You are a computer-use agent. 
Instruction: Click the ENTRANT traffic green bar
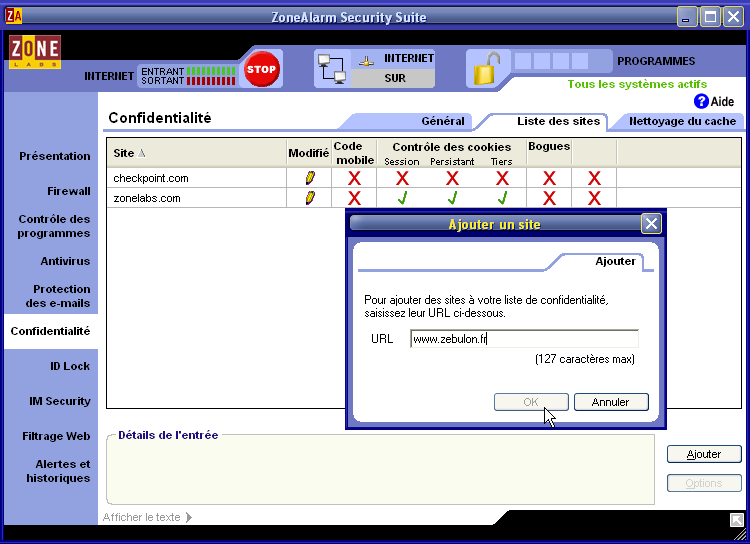click(x=210, y=71)
